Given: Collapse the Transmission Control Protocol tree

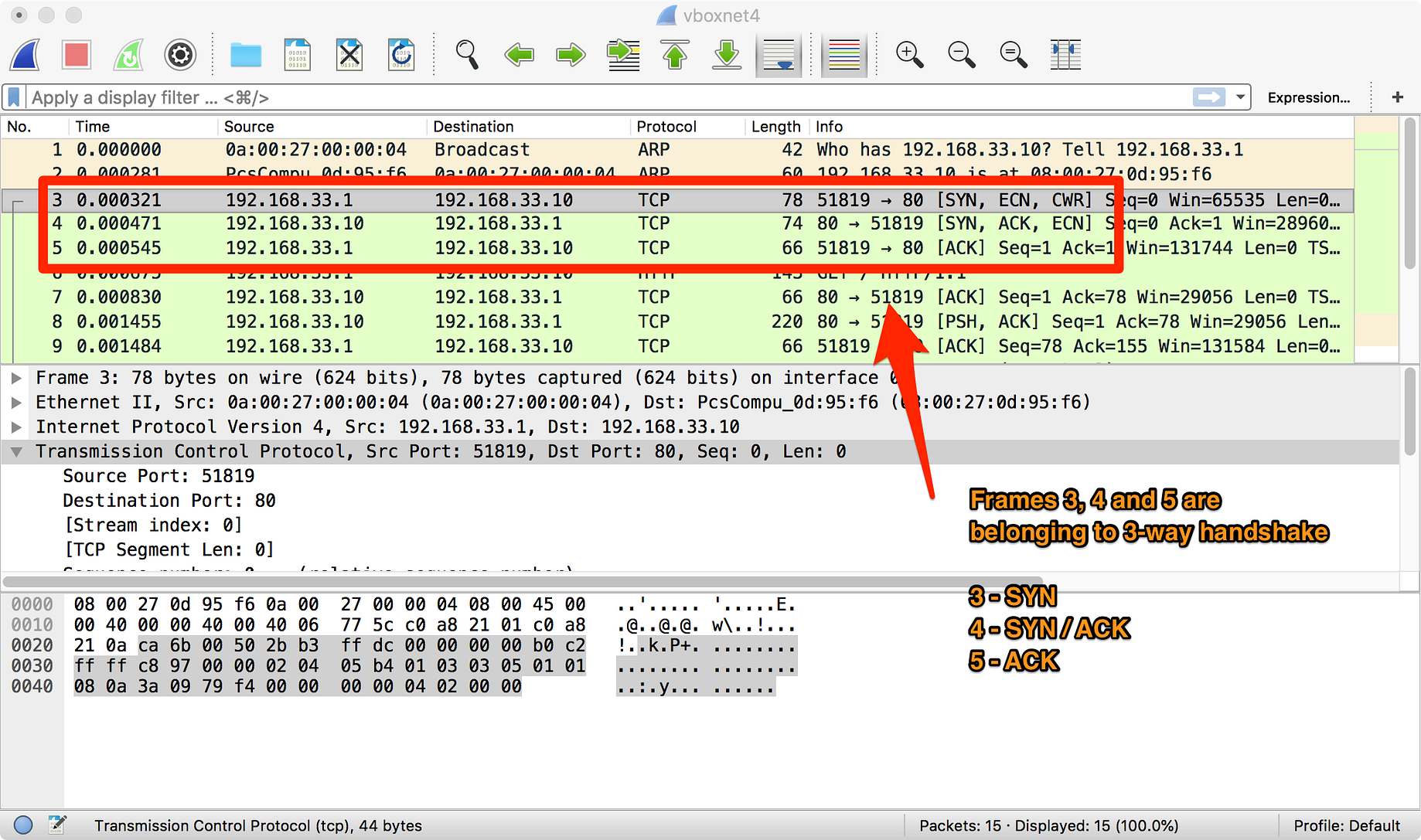Looking at the screenshot, I should tap(15, 452).
